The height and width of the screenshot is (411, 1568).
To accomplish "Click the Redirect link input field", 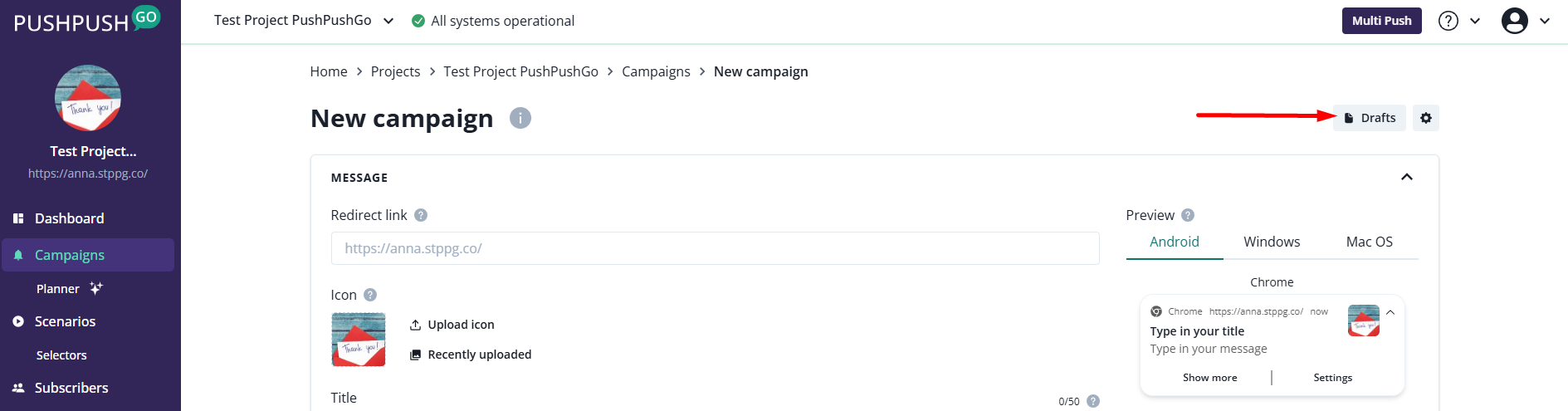I will coord(715,248).
